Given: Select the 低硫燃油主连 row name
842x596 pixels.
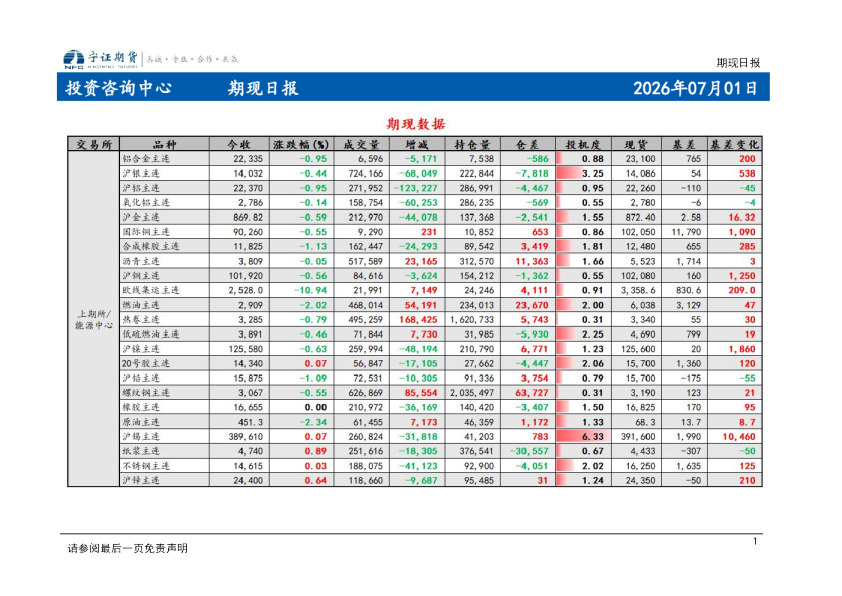Looking at the screenshot, I should (151, 334).
